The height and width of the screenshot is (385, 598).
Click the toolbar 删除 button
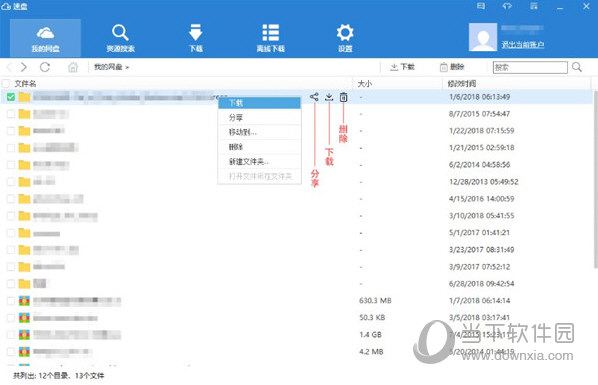[452, 67]
